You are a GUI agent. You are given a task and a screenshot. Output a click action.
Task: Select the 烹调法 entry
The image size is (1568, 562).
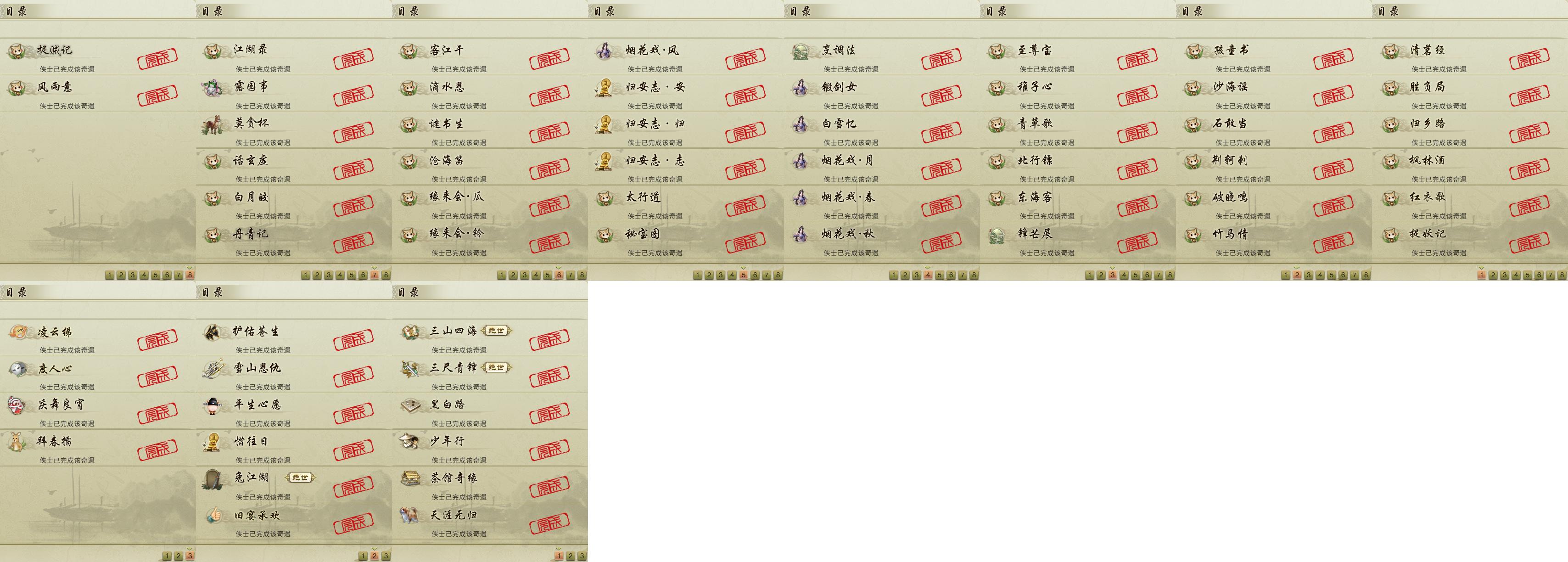click(882, 56)
